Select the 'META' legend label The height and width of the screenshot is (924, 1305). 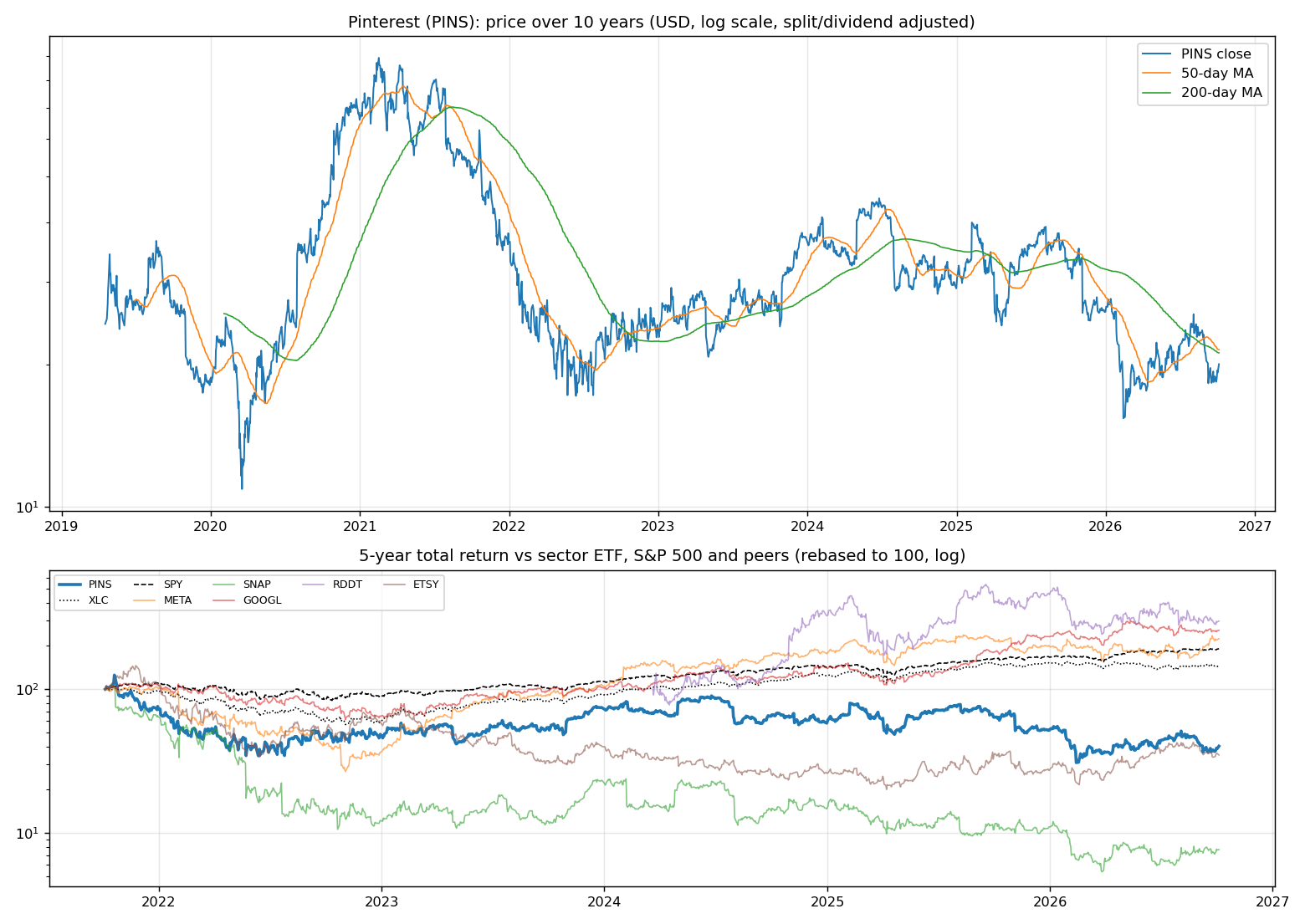(177, 600)
